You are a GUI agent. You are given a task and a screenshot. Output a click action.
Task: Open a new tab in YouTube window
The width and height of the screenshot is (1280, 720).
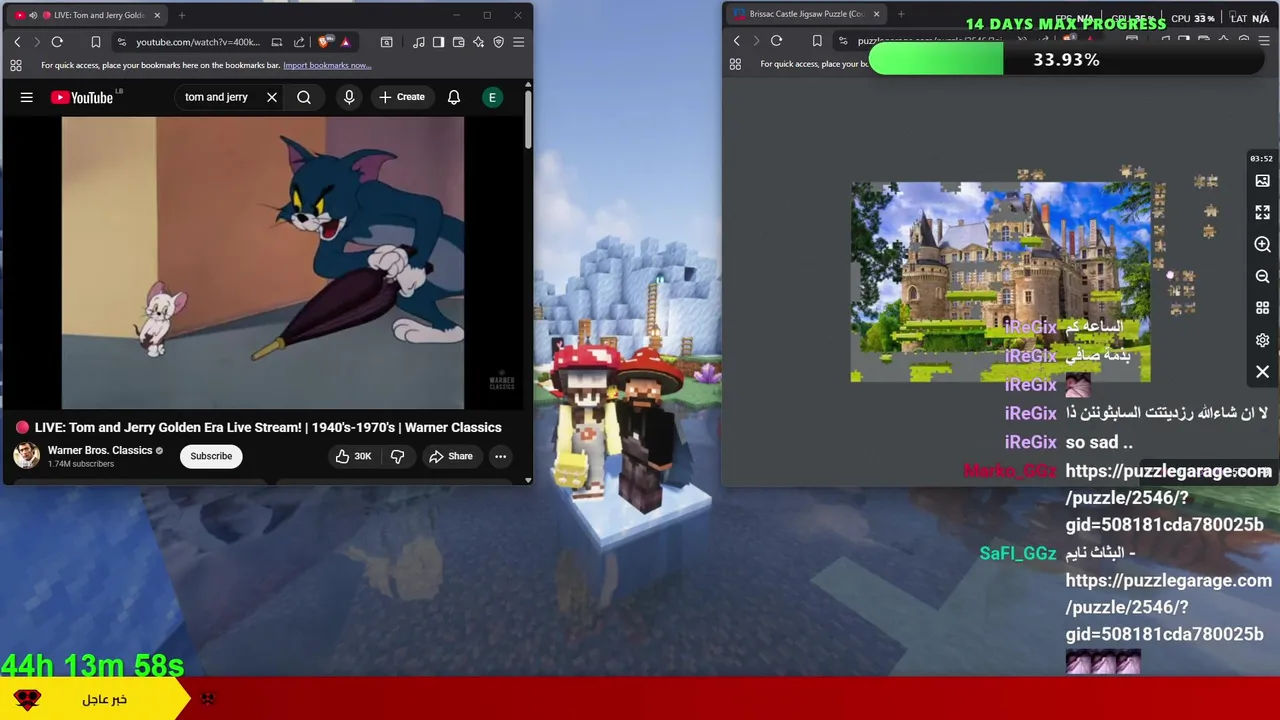click(x=181, y=15)
